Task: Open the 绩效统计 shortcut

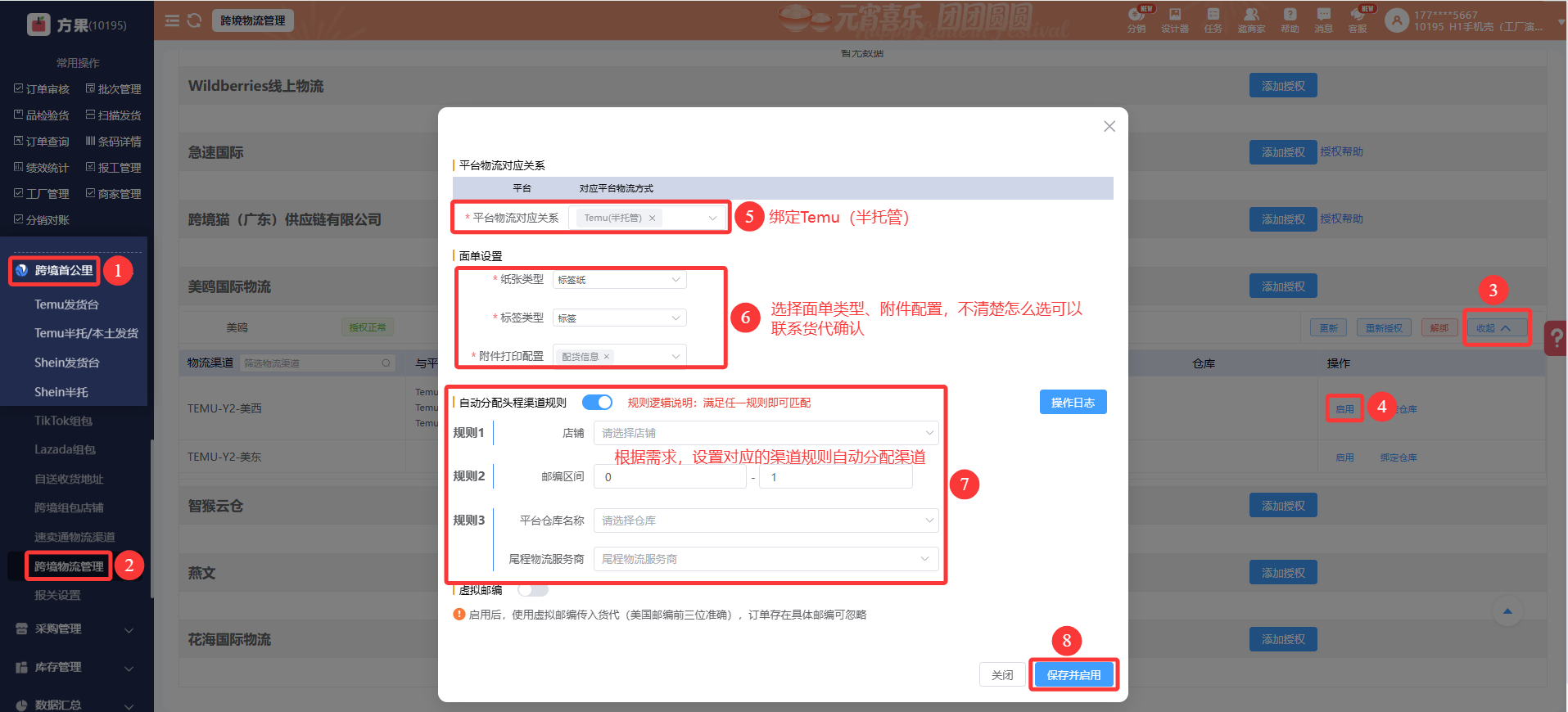Action: point(42,167)
